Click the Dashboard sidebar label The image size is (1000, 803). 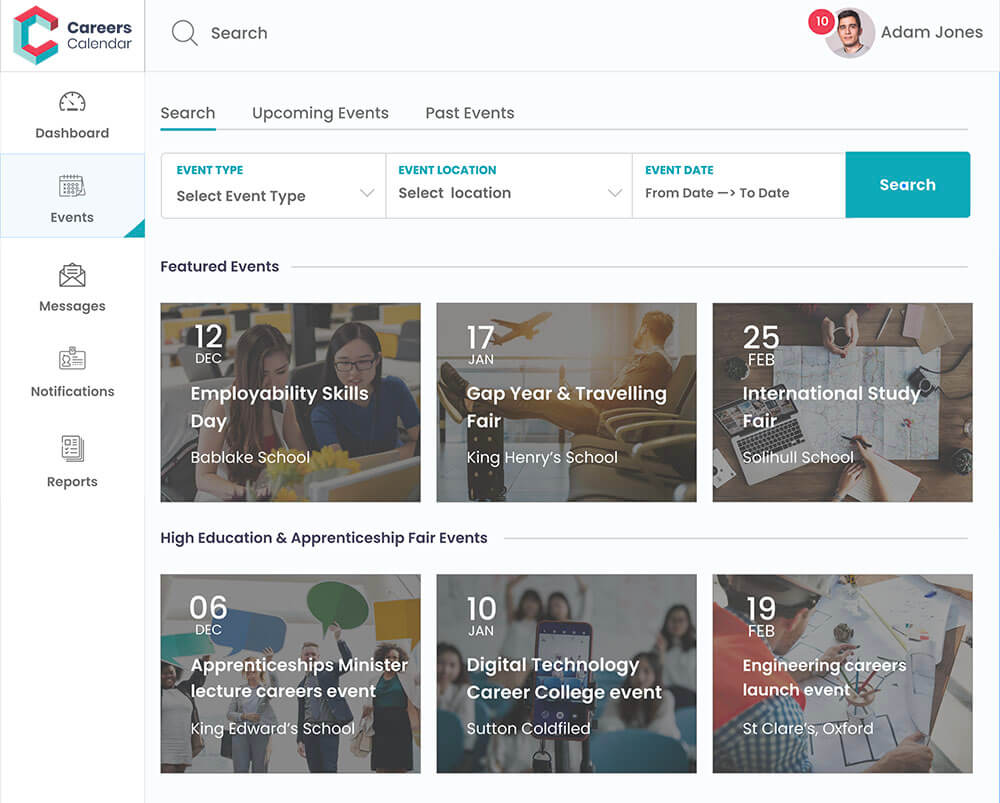(x=72, y=133)
